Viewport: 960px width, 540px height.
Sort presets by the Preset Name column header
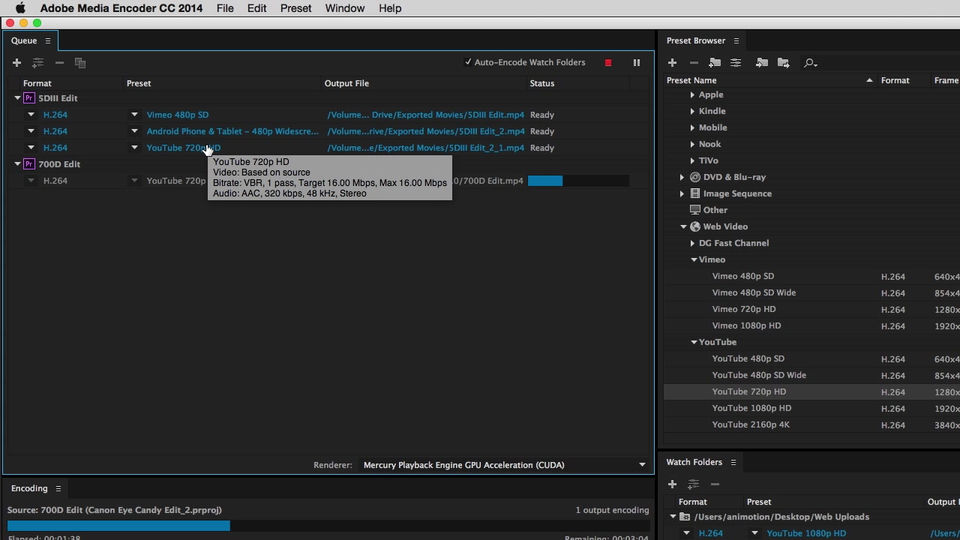[x=691, y=80]
